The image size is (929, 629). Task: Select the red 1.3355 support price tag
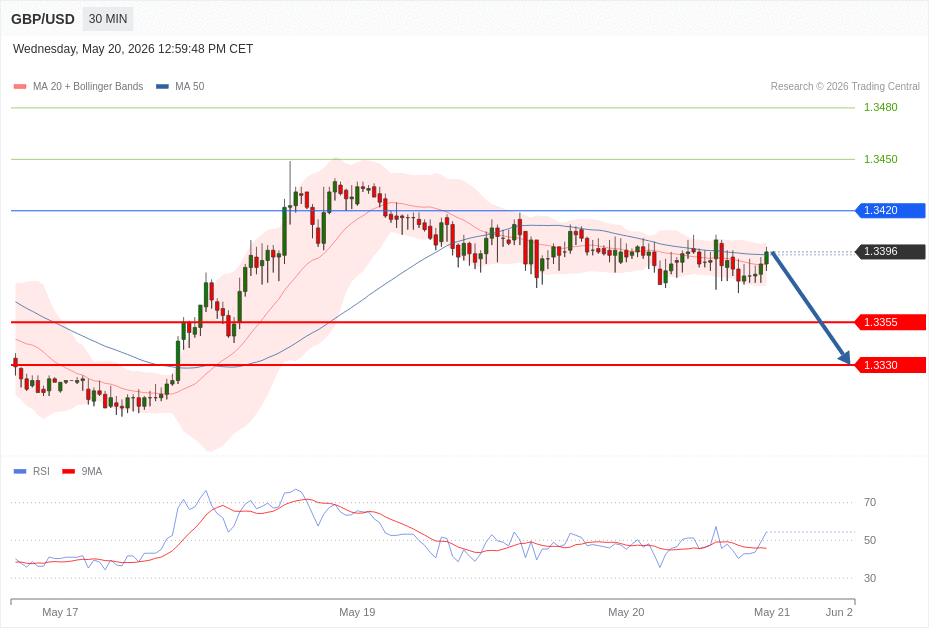click(x=890, y=322)
